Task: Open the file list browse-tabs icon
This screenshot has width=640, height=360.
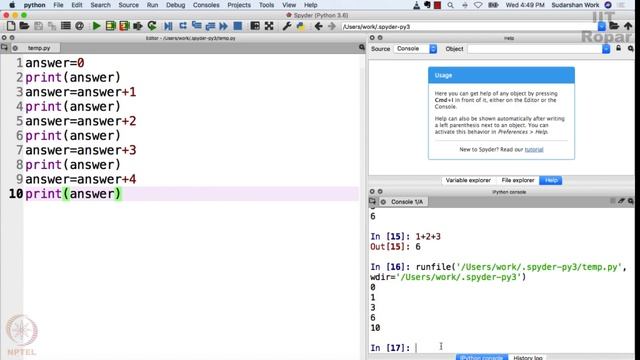Action: 66,27
